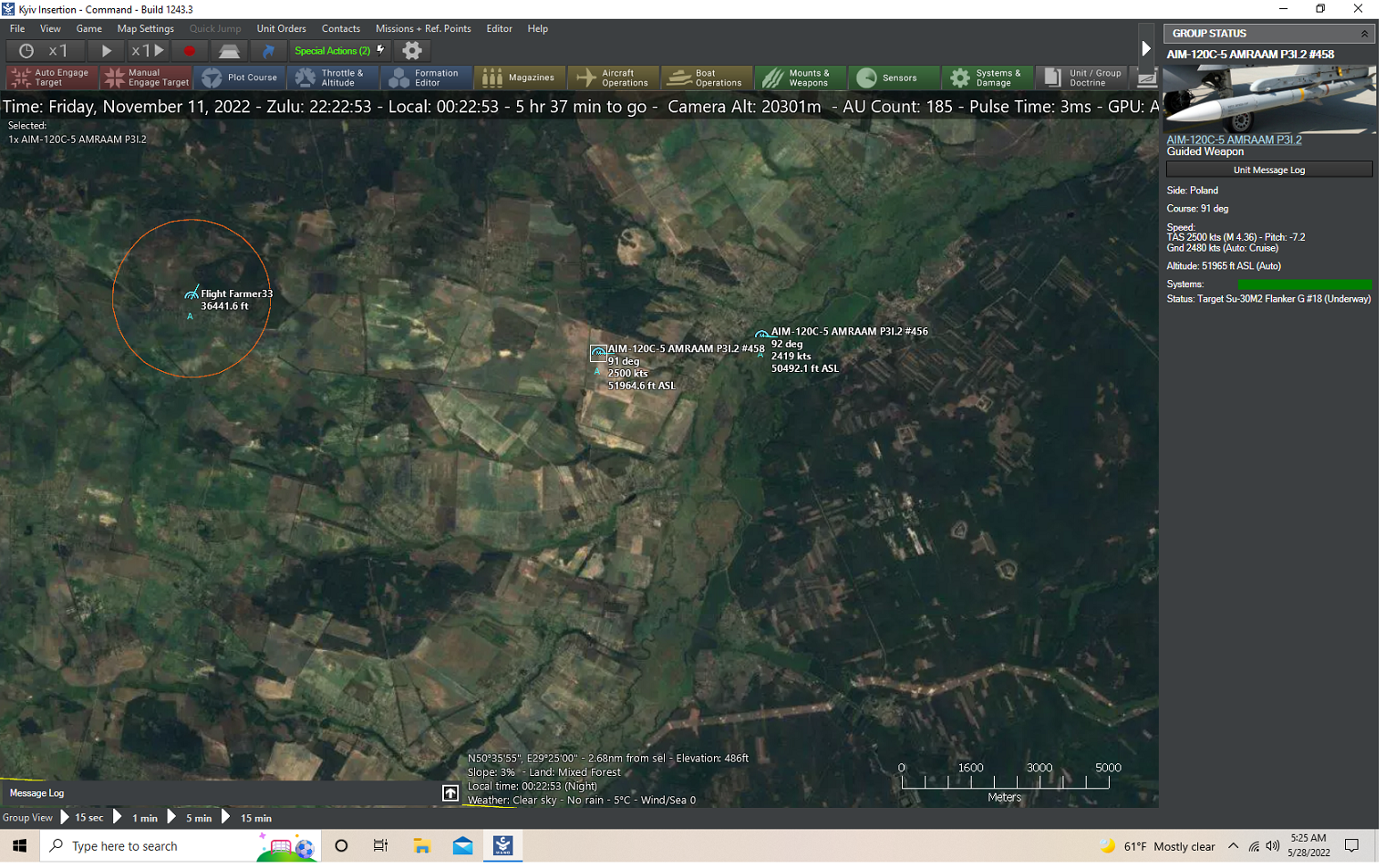Screen dimensions: 1386x868
Task: Open Plot Course tool
Action: 241,77
